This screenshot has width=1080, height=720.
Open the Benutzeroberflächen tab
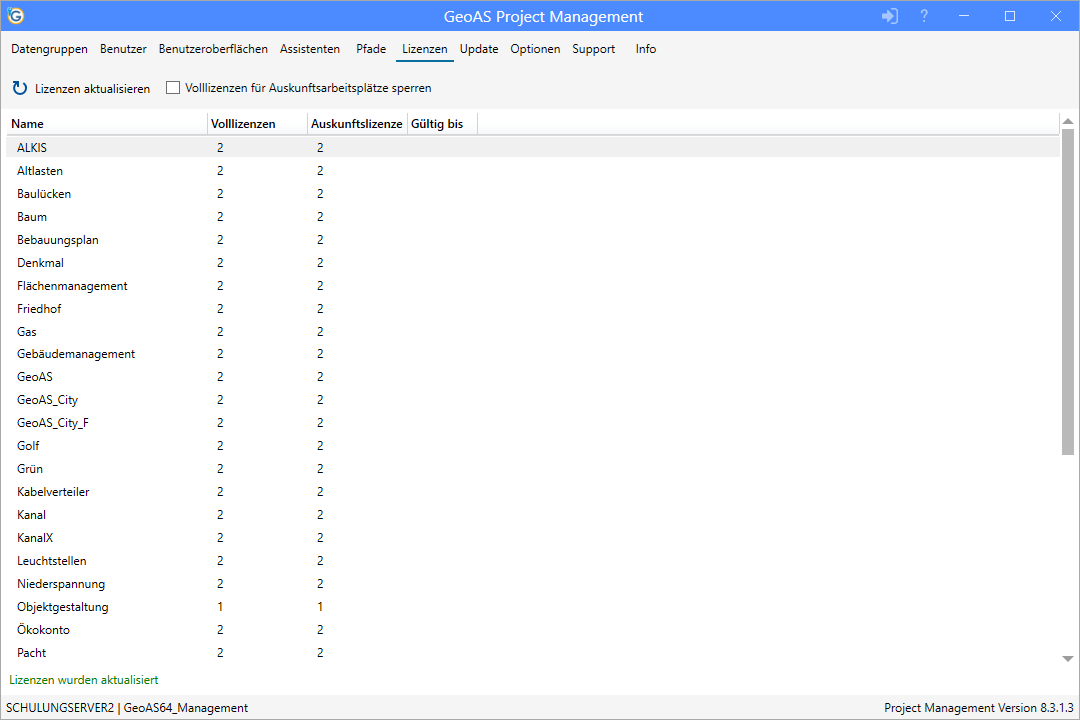[213, 49]
